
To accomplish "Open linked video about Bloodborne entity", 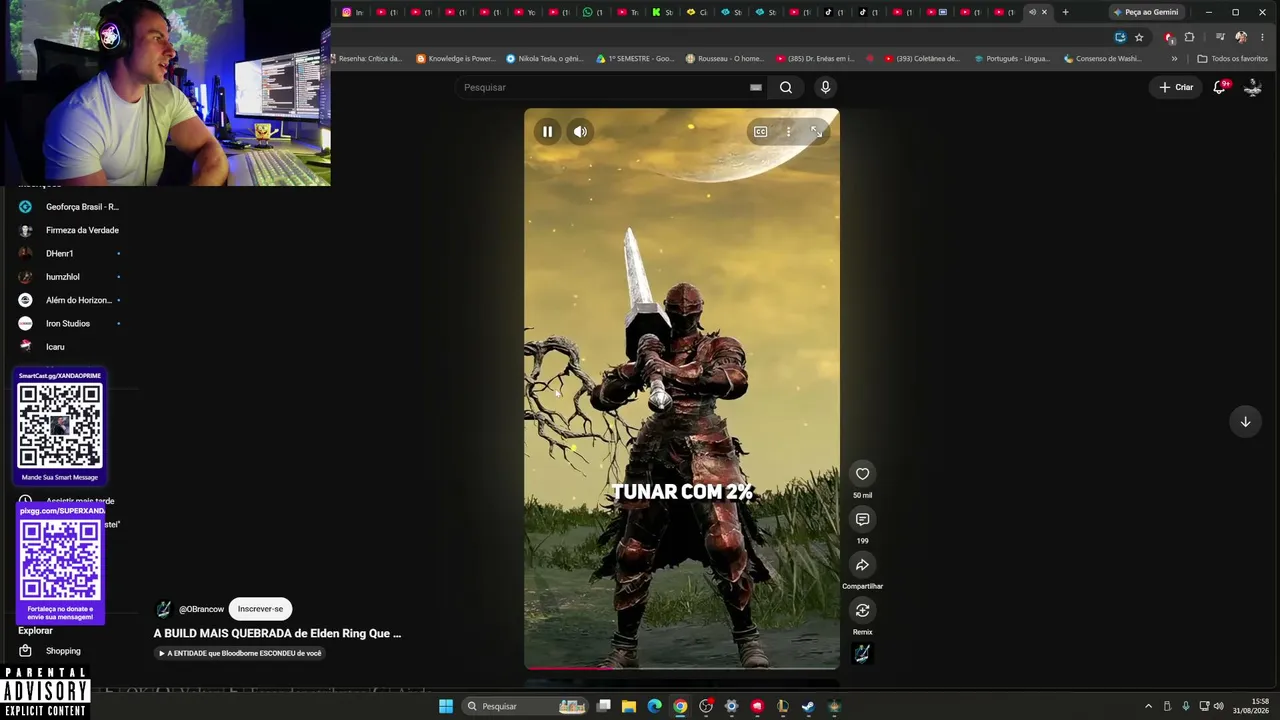I will point(240,653).
